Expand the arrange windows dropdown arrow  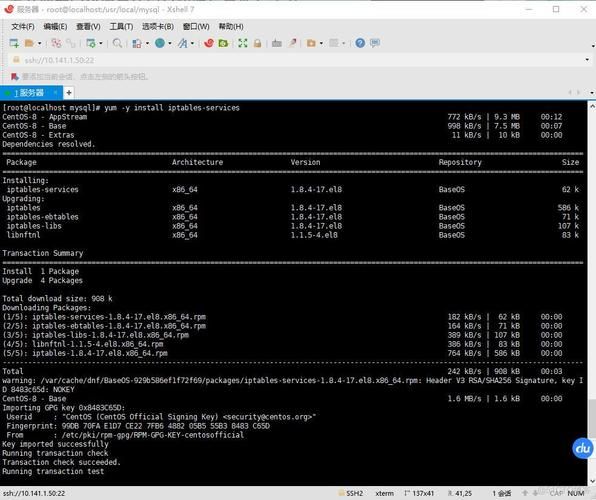[344, 43]
